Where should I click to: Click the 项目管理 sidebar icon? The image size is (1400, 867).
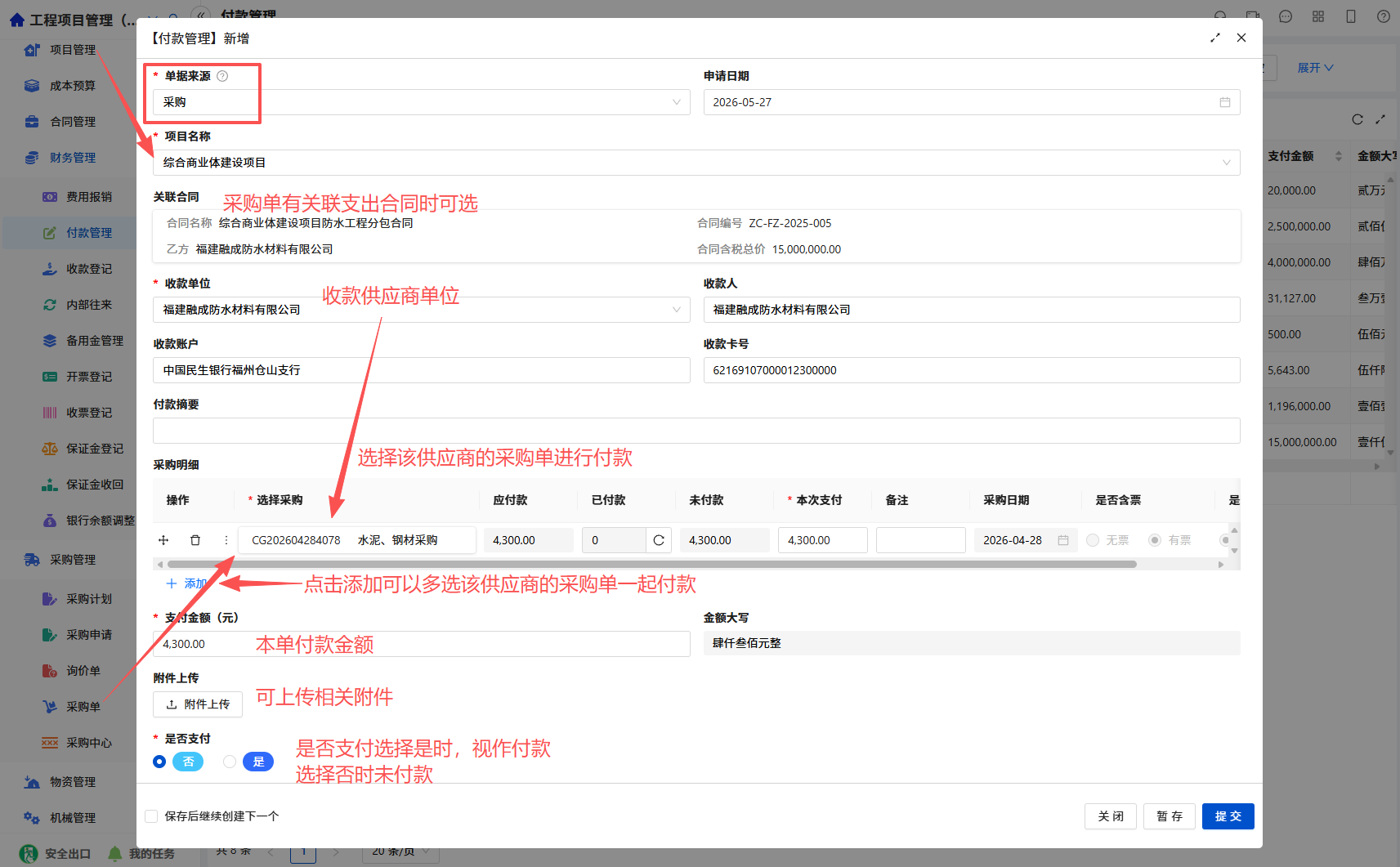click(32, 50)
